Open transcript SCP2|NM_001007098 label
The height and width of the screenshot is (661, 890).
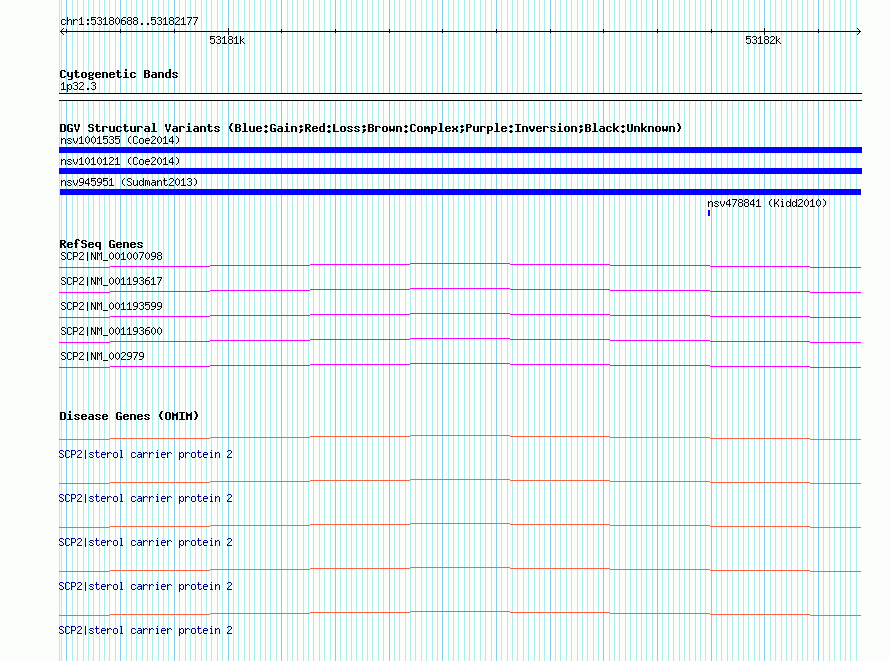tap(111, 256)
